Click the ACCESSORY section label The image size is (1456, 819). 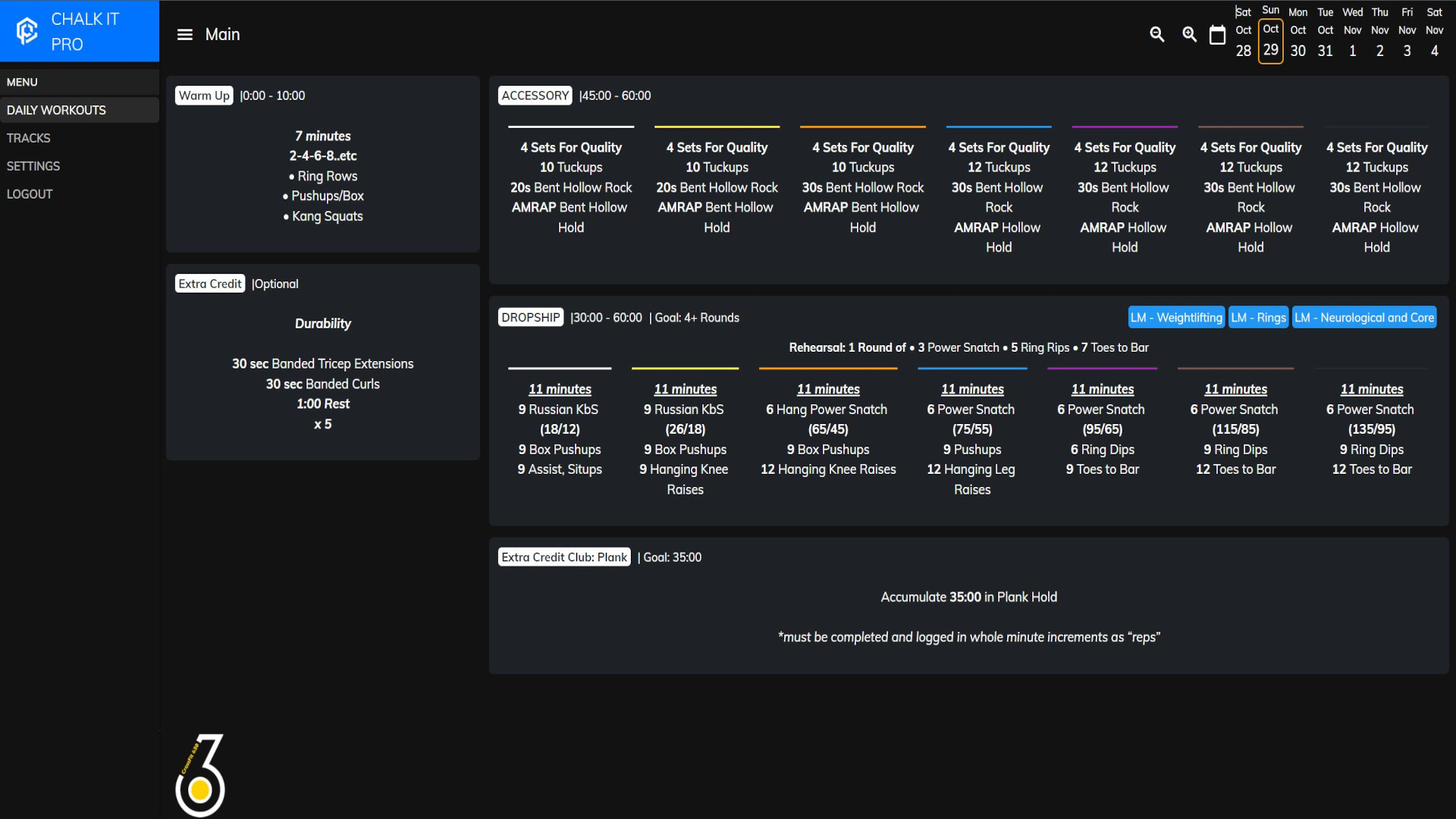point(535,96)
